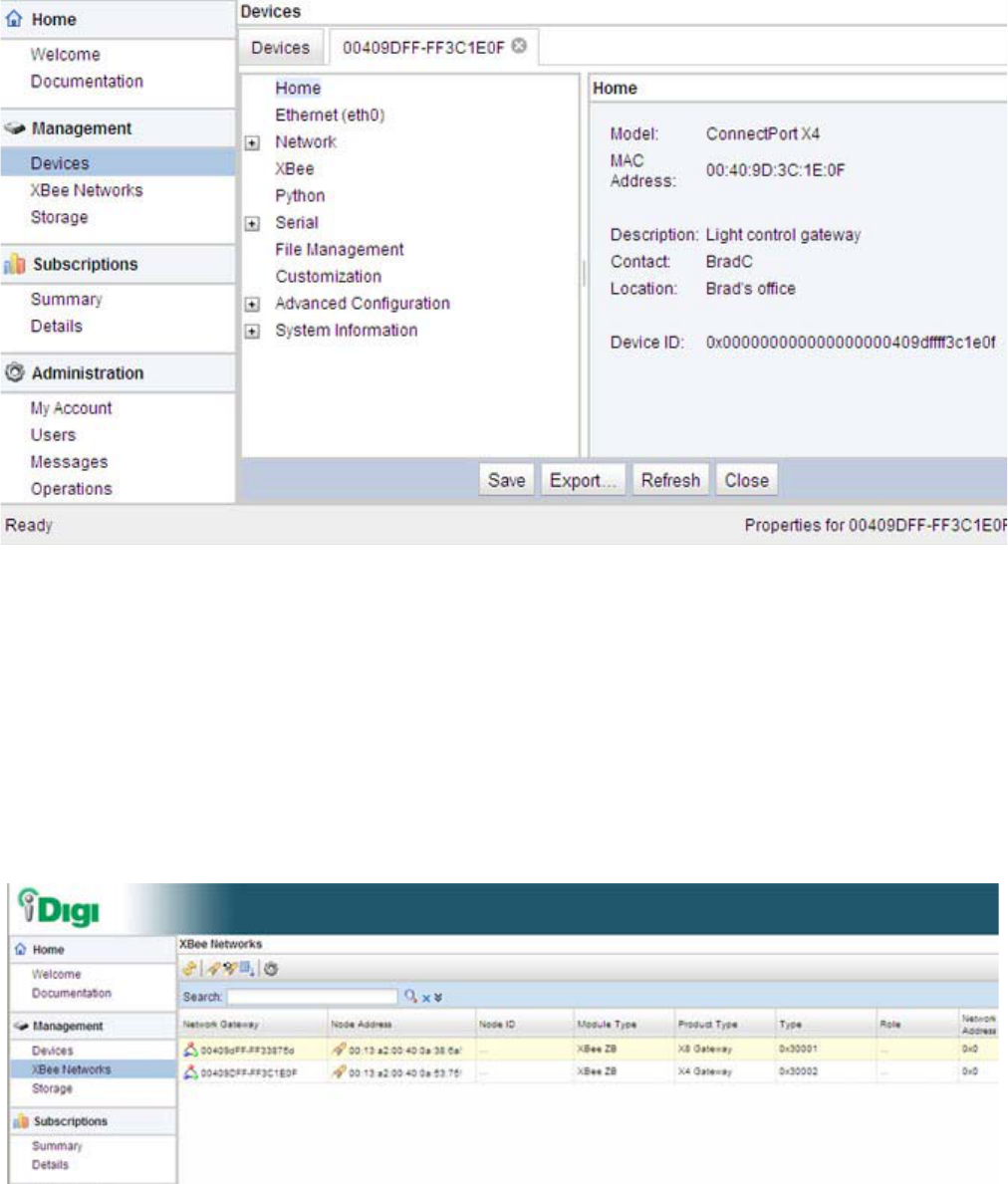
Task: Select XBee in the device properties tree
Action: 295,168
